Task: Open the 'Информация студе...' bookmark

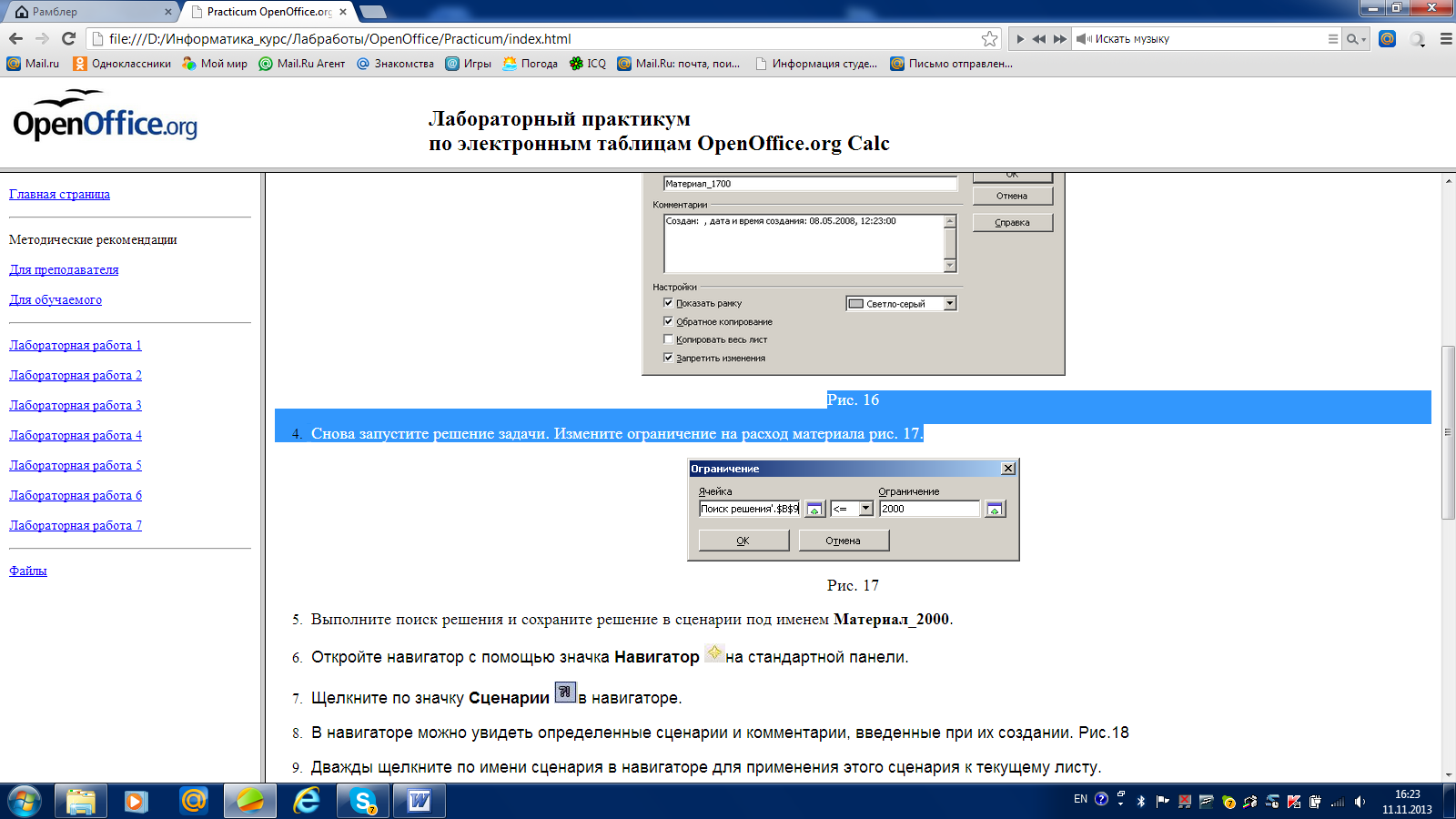Action: [816, 64]
